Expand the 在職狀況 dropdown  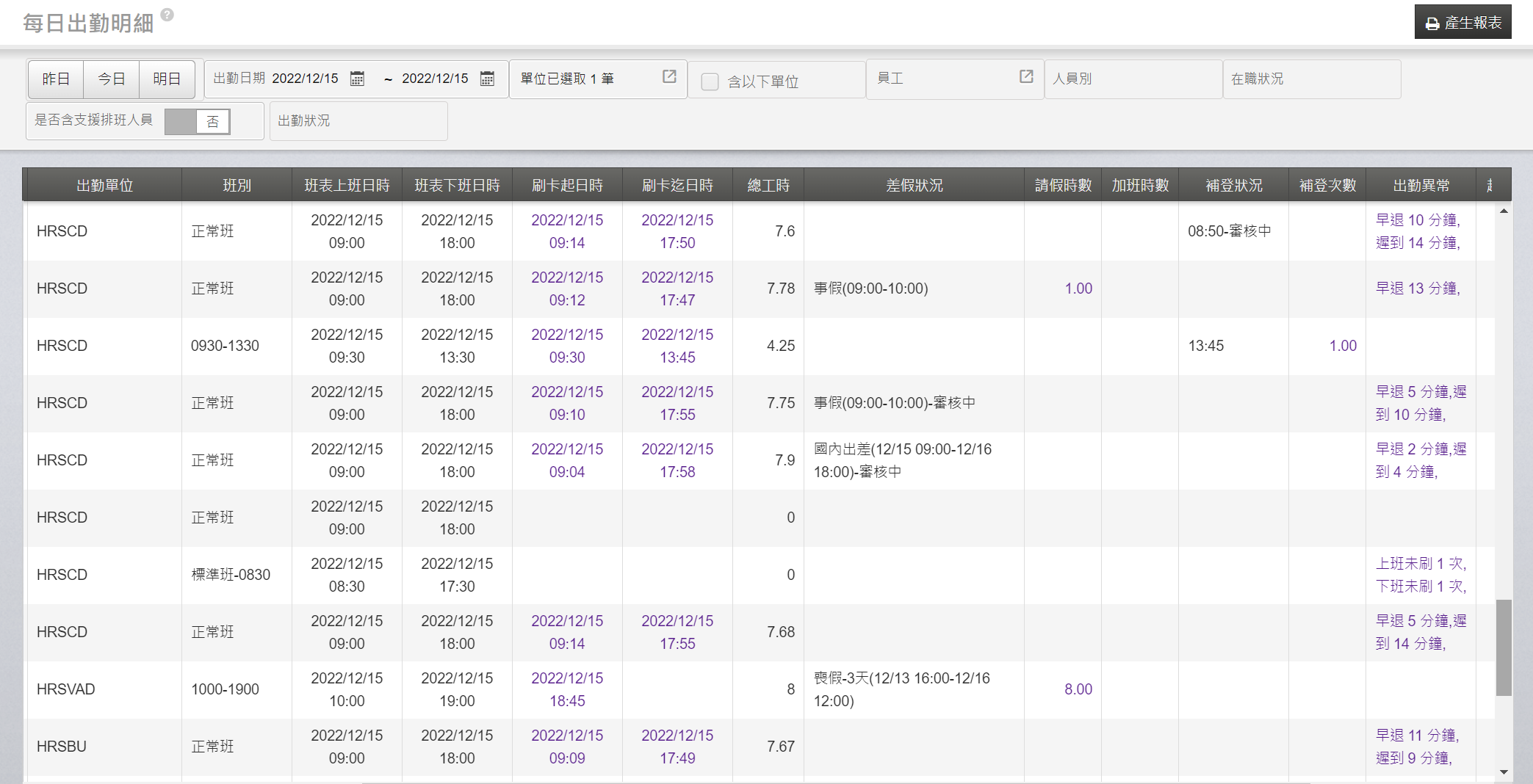click(1311, 79)
